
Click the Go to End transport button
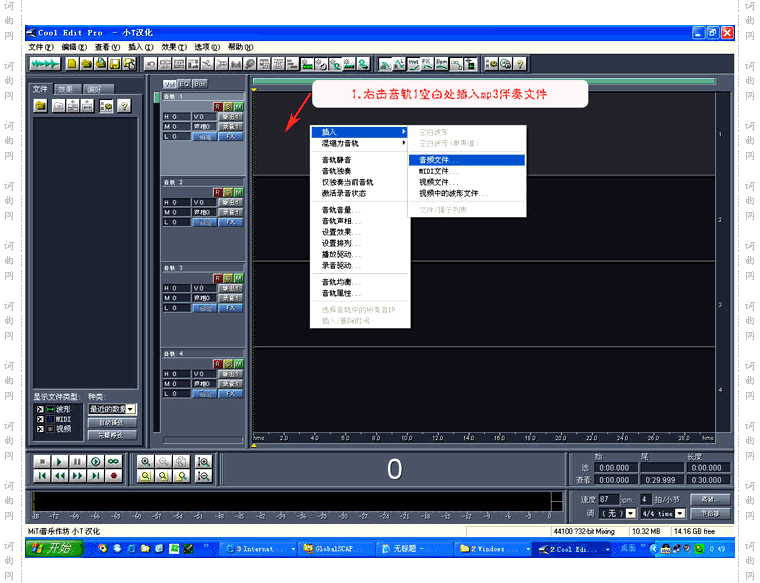click(95, 476)
